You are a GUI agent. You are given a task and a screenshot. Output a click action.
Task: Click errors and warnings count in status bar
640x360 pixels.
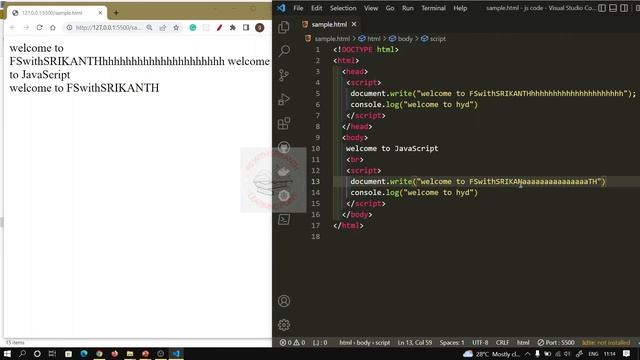pyautogui.click(x=292, y=342)
